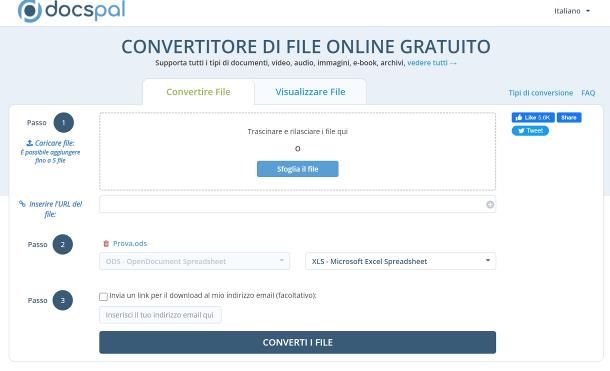Open the XLS target format dropdown

pyautogui.click(x=401, y=261)
